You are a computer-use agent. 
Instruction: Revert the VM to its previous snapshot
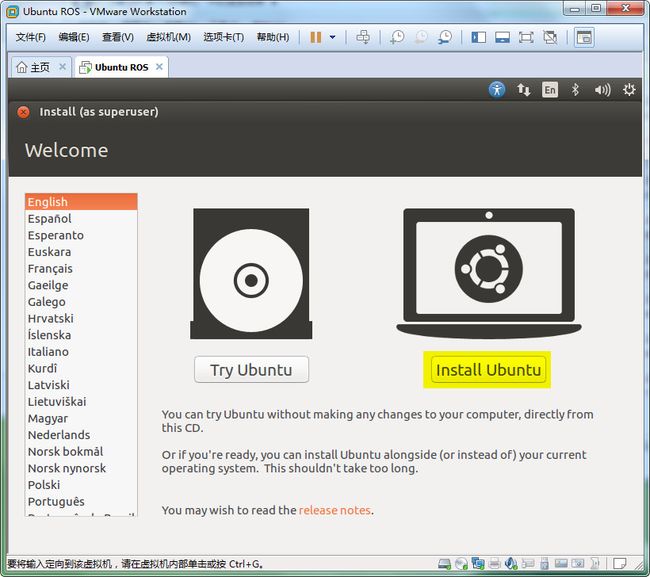(421, 37)
